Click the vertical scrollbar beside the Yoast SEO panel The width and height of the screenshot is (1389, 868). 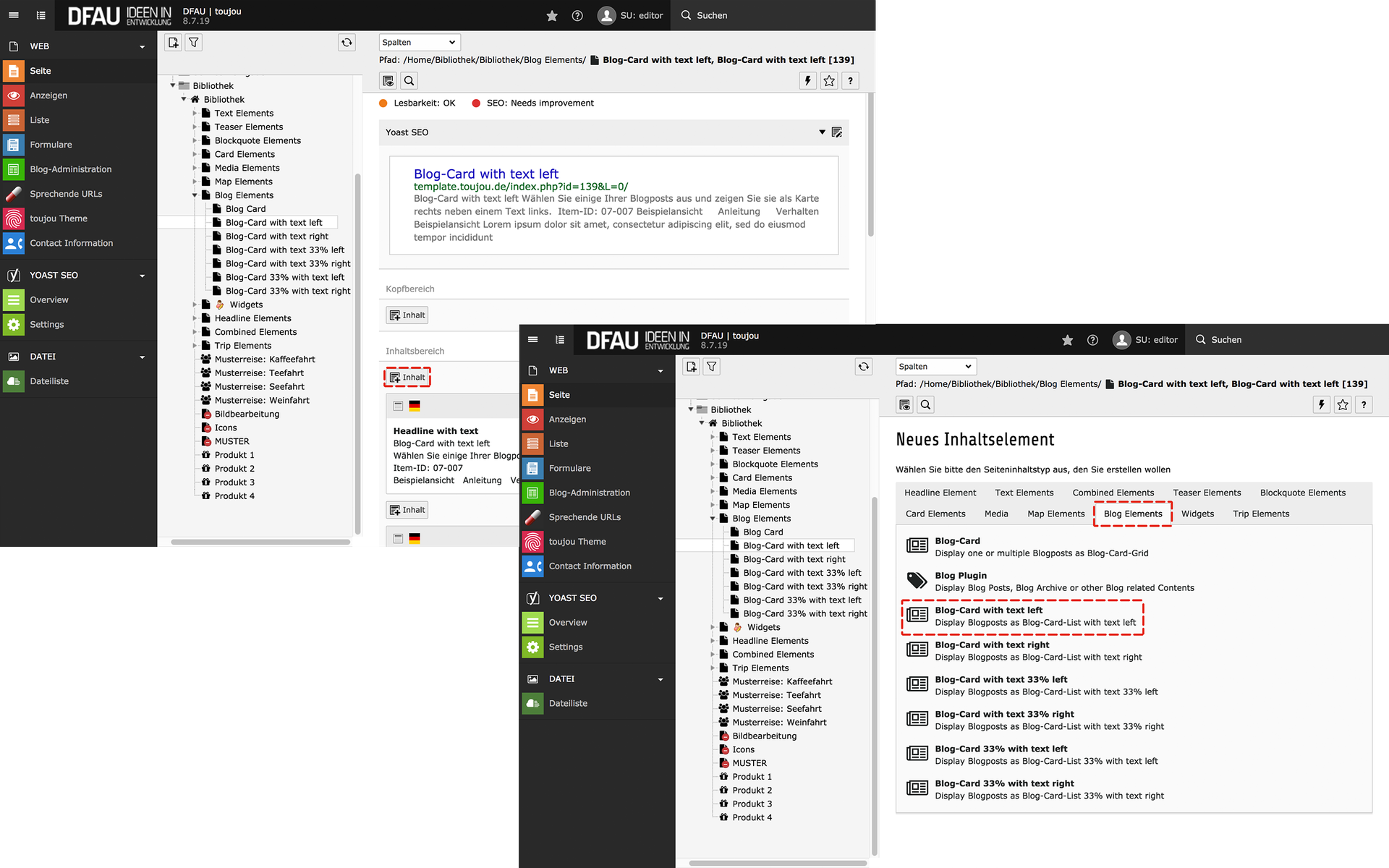[x=870, y=165]
